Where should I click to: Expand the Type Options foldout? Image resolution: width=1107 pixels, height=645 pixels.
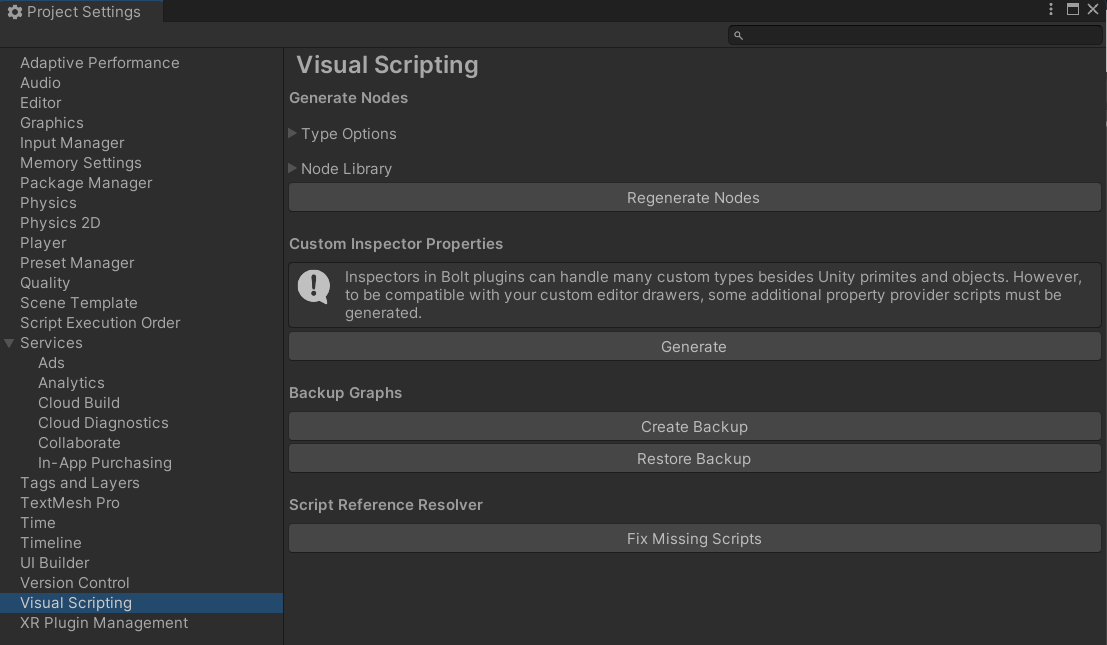tap(293, 133)
